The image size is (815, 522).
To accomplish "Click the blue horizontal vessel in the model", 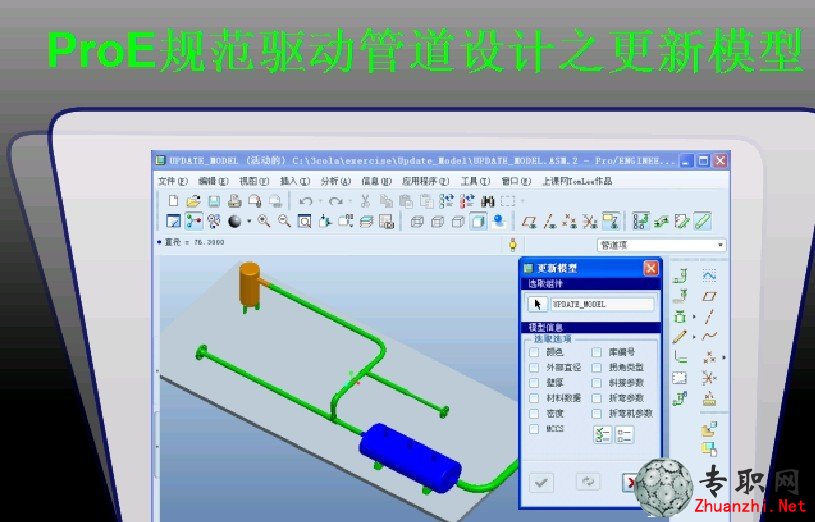I will click(410, 458).
